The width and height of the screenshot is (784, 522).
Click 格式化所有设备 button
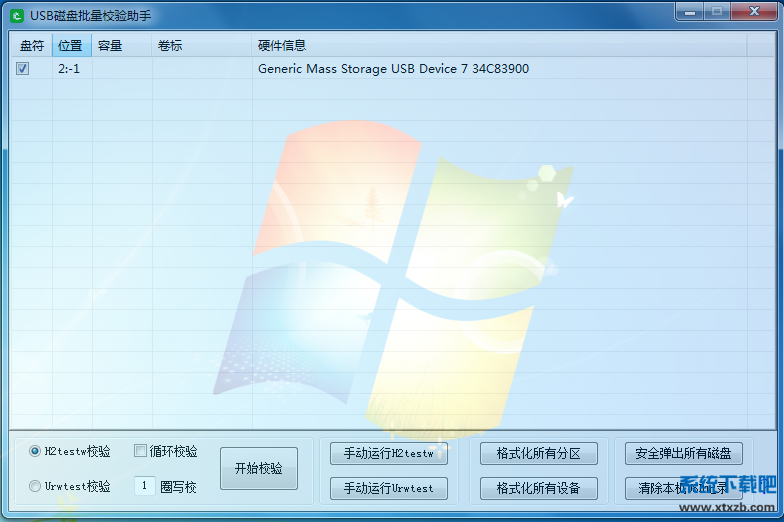[538, 488]
